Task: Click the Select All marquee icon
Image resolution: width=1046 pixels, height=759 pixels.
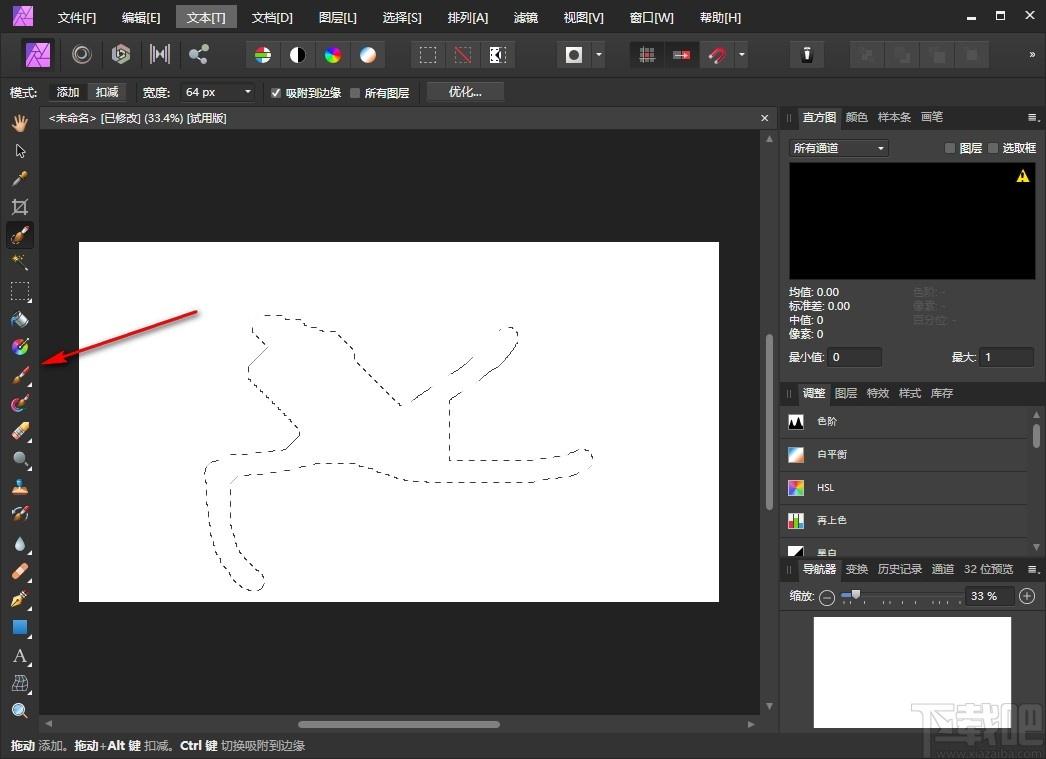Action: click(428, 55)
